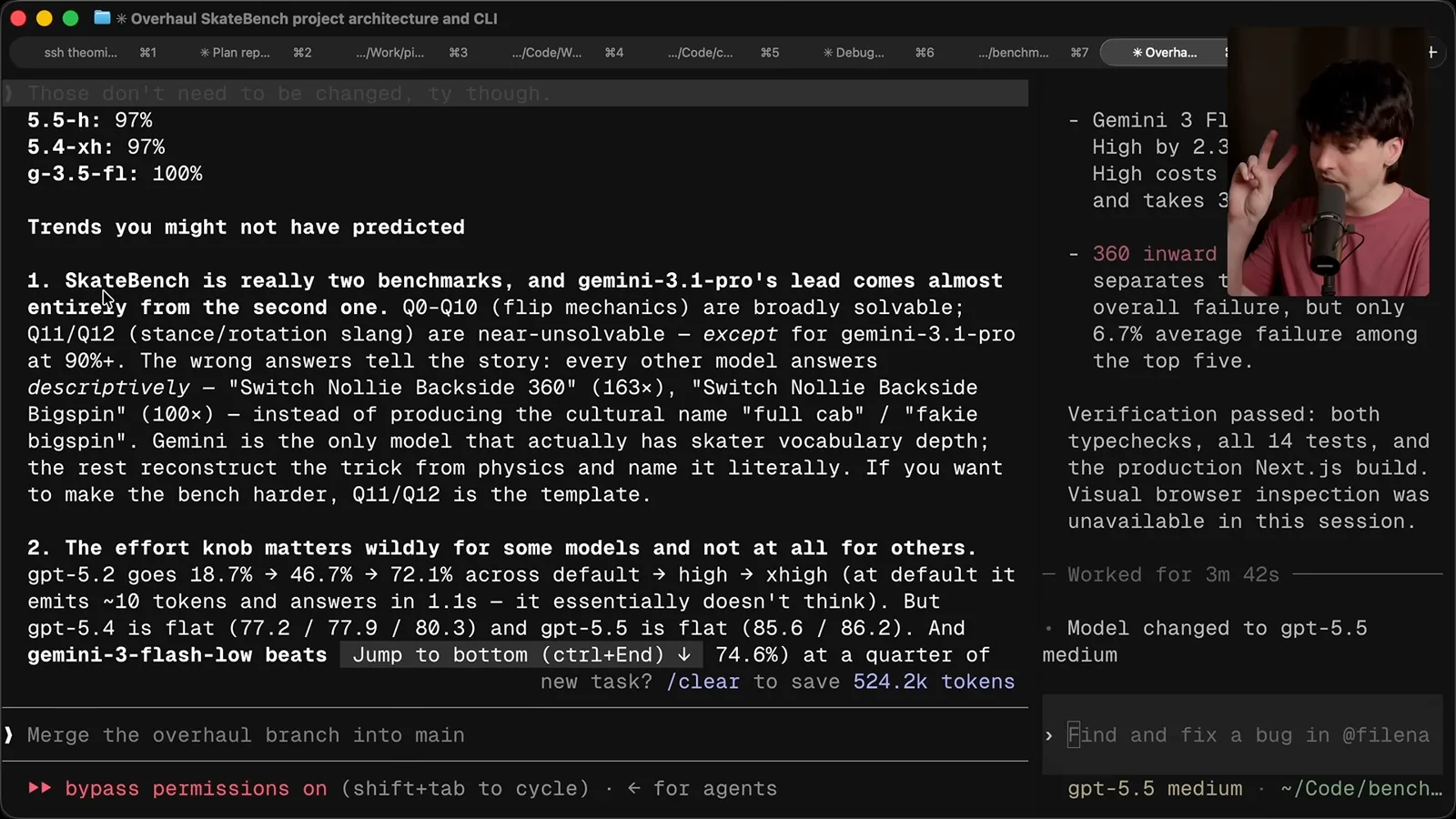Click the 'gpt-5.5 medium' status bar label
Image resolution: width=1456 pixels, height=819 pixels.
(x=1155, y=789)
